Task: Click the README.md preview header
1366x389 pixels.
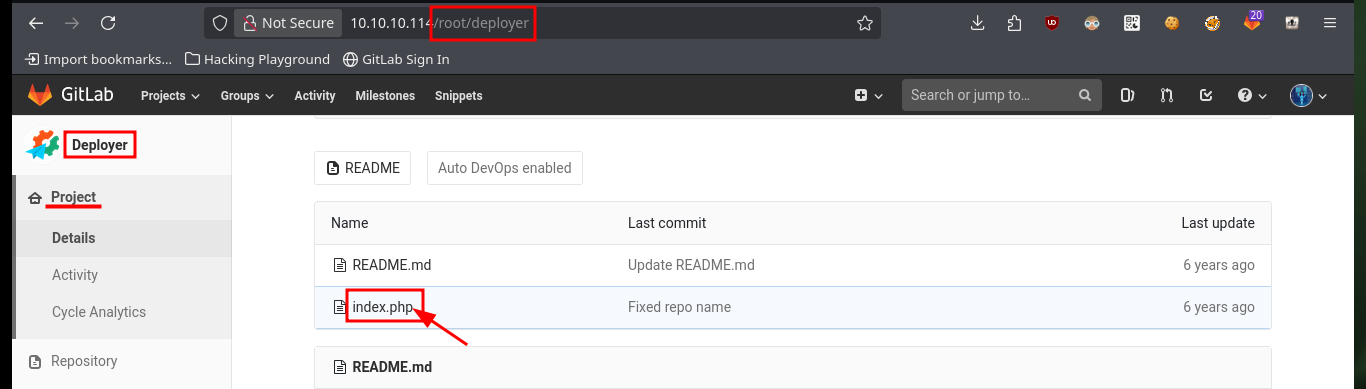Action: point(392,367)
